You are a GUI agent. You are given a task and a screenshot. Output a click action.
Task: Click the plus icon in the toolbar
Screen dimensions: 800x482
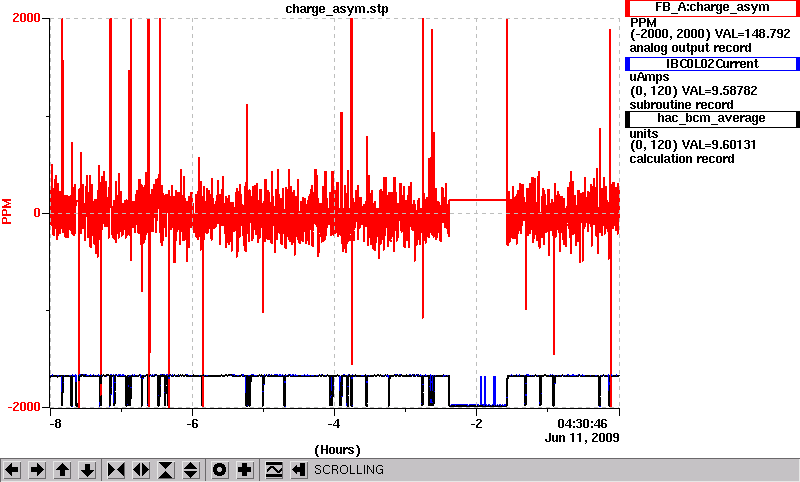pyautogui.click(x=245, y=470)
